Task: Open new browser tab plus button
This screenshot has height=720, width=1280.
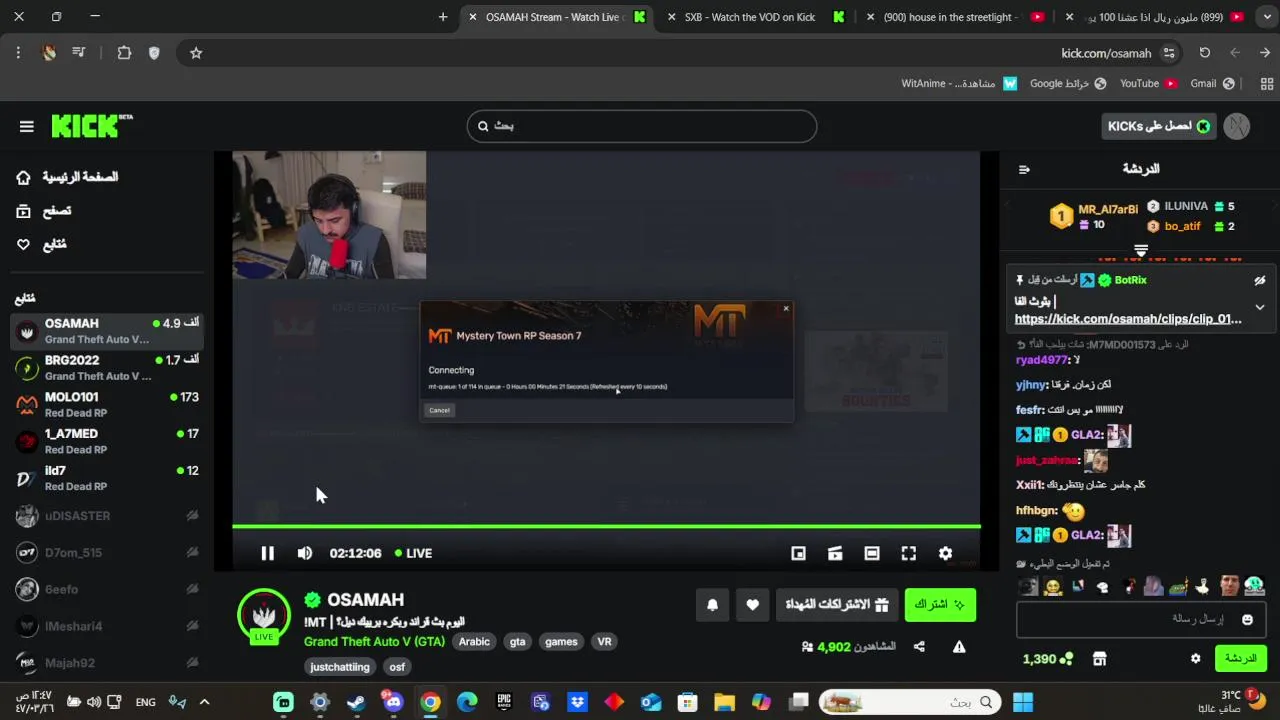Action: (x=443, y=17)
